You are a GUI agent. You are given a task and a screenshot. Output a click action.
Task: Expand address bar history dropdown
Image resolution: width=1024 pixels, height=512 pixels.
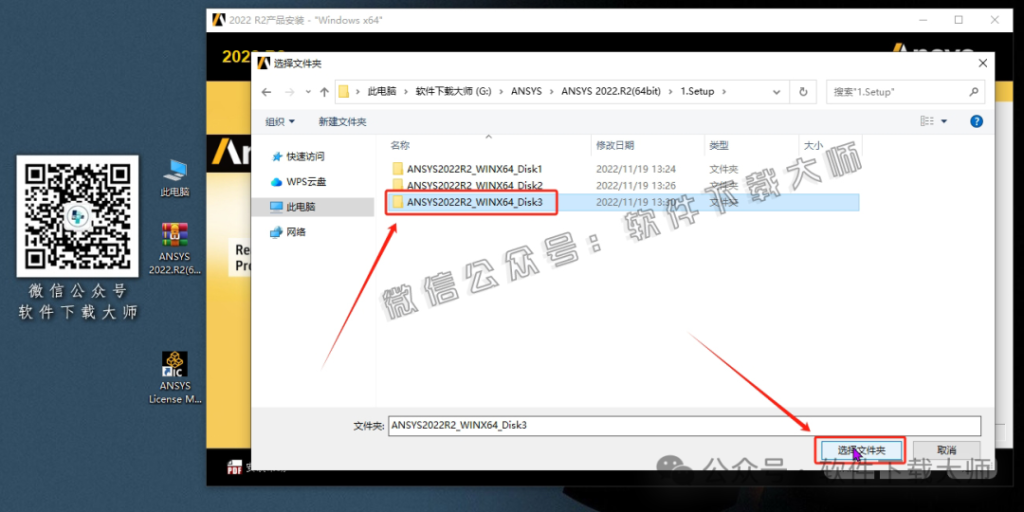776,92
